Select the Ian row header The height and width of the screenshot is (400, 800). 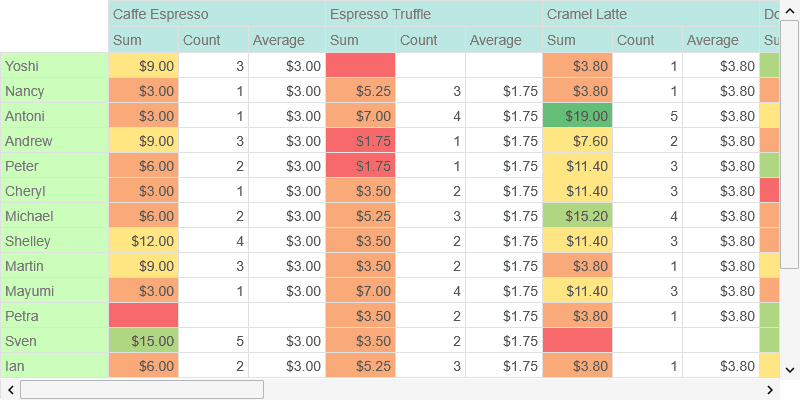click(x=54, y=365)
